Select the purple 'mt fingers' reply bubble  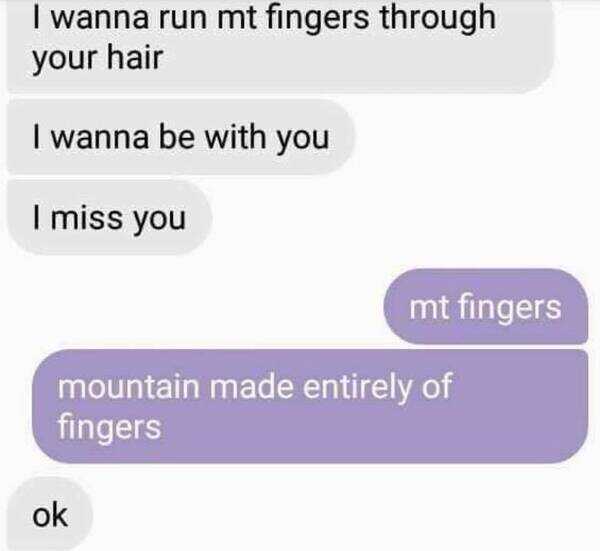click(486, 307)
